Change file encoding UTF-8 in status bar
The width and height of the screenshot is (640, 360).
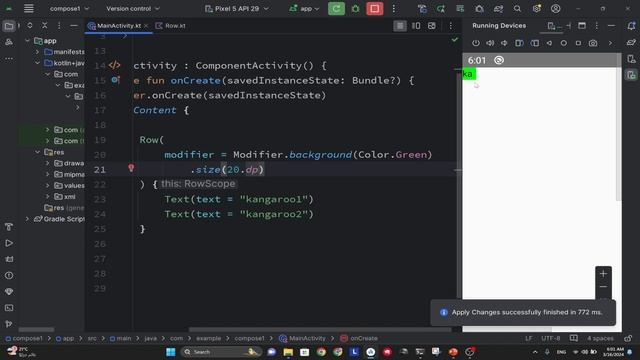coord(551,338)
